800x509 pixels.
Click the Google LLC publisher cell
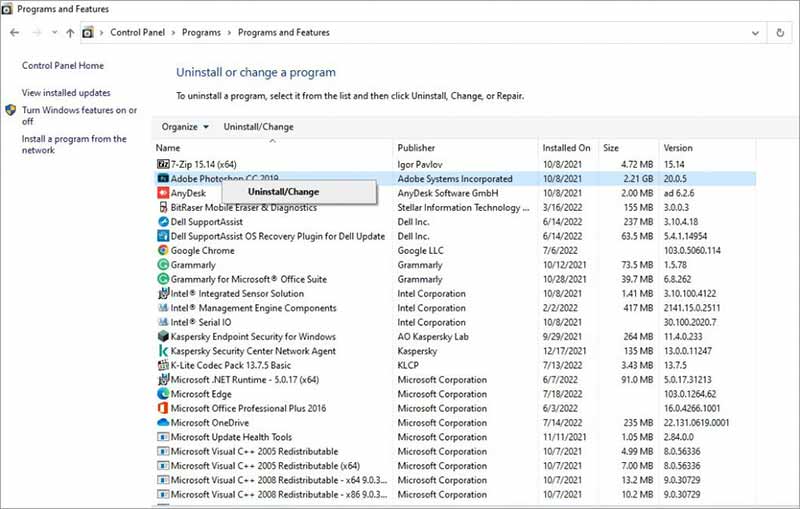click(x=420, y=250)
